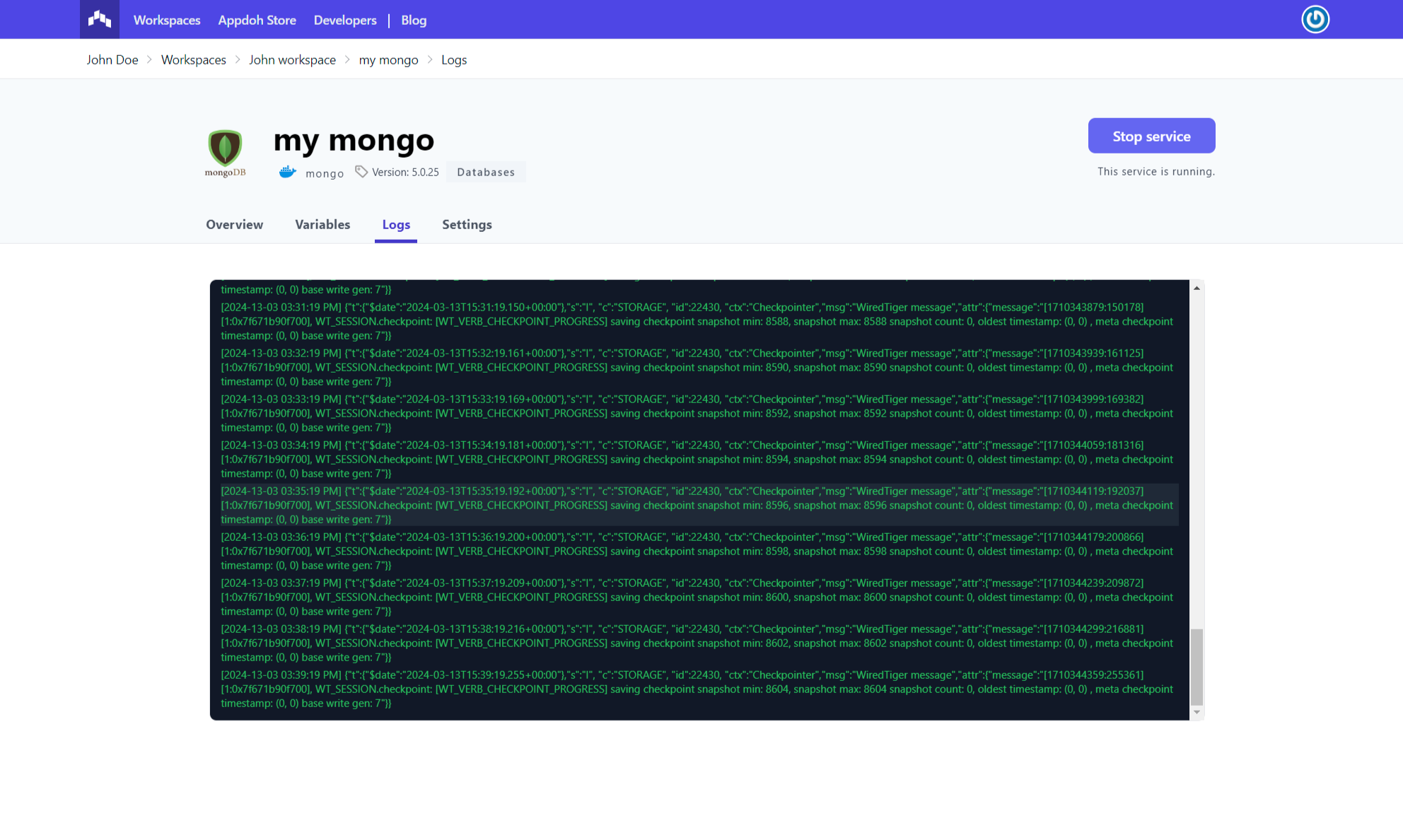This screenshot has width=1403, height=840.
Task: Click scrollbar up arrow in logs
Action: click(x=1197, y=288)
